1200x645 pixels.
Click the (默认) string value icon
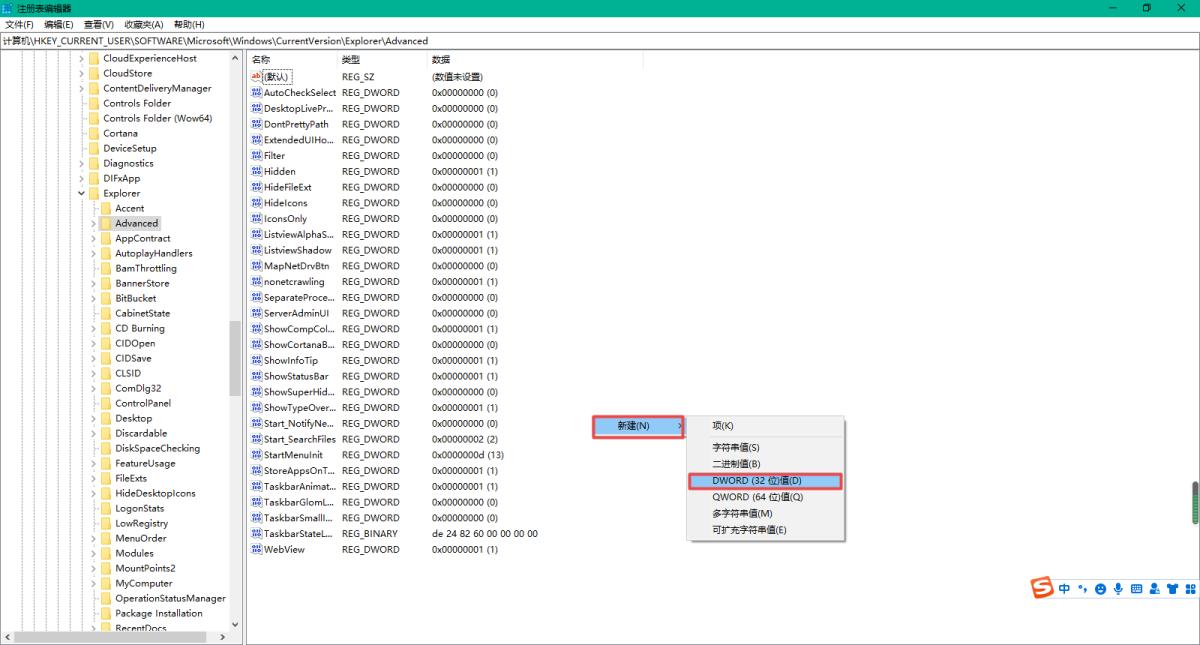tap(256, 76)
